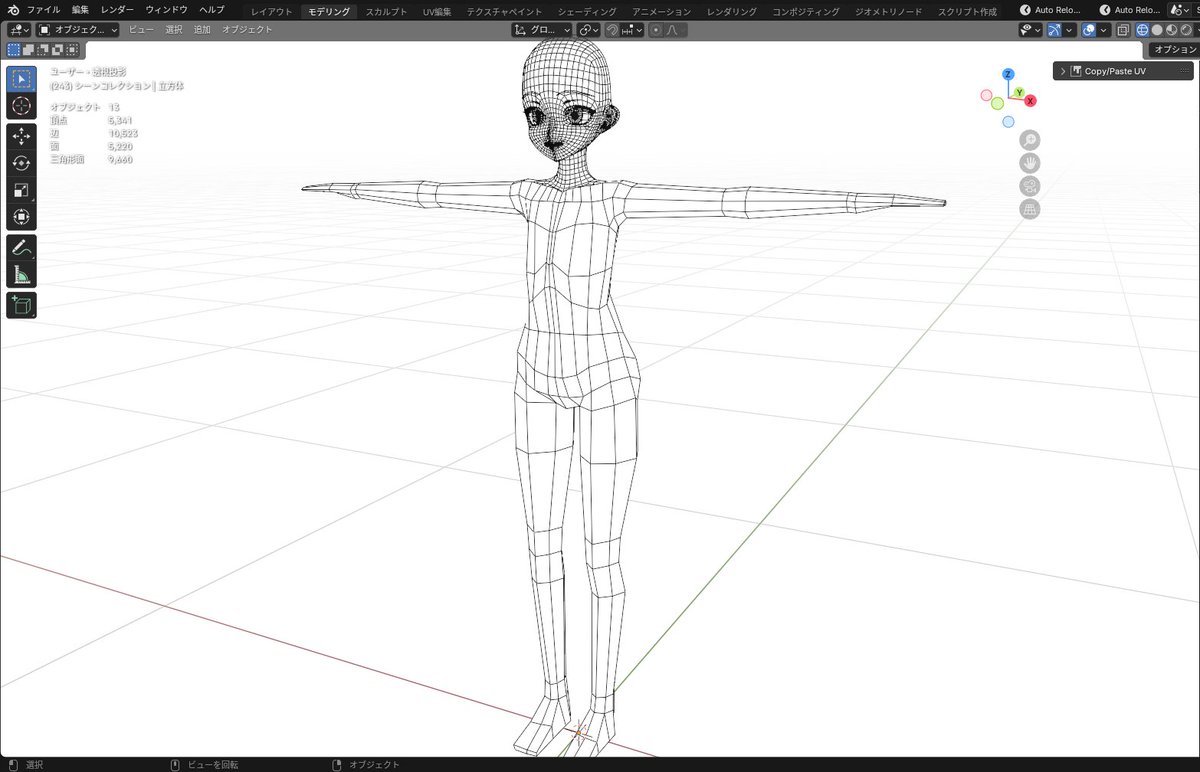Open the Blender logo menu
The width and height of the screenshot is (1200, 772).
[12, 10]
